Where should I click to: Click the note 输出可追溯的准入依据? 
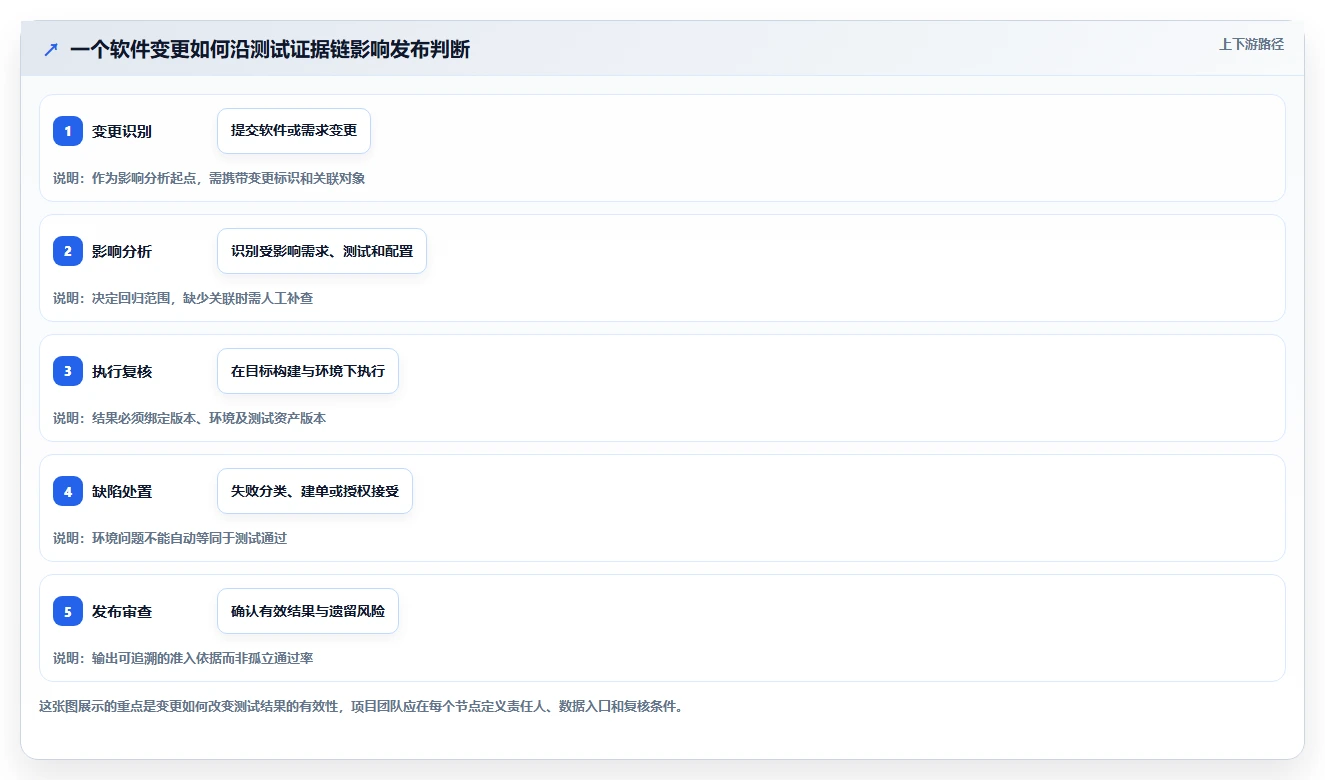(x=183, y=658)
